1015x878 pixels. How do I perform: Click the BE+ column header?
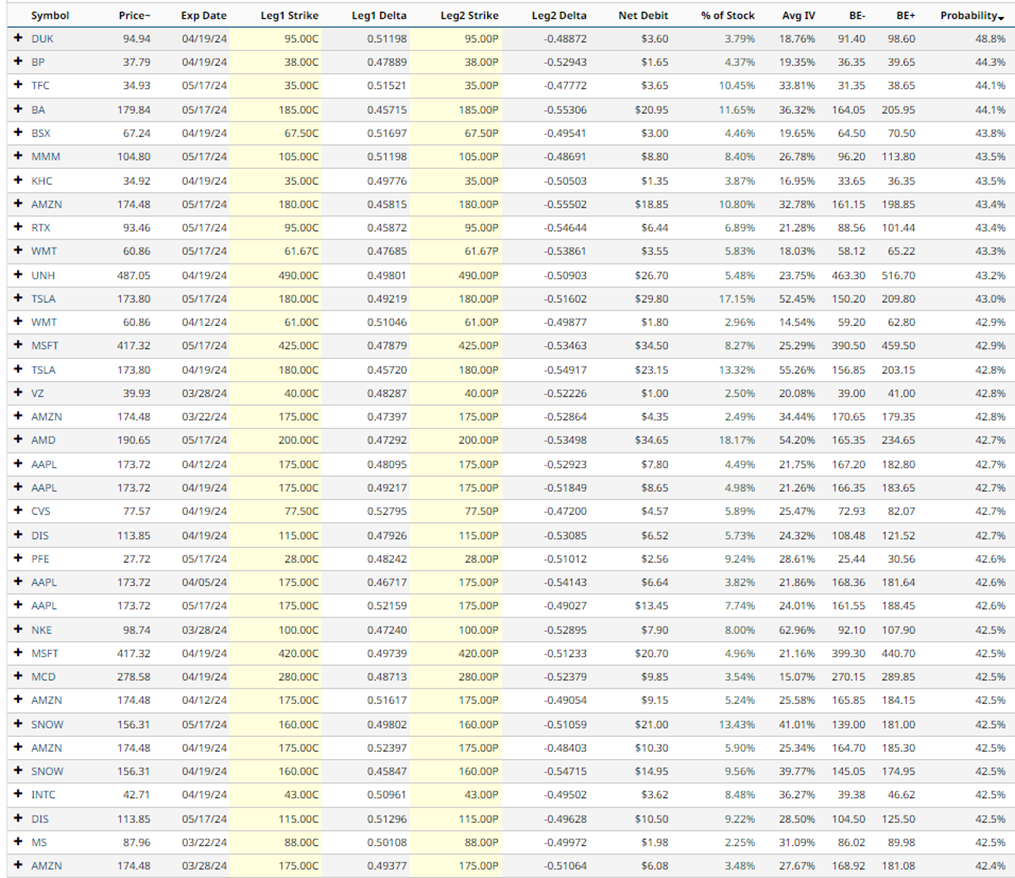point(906,16)
